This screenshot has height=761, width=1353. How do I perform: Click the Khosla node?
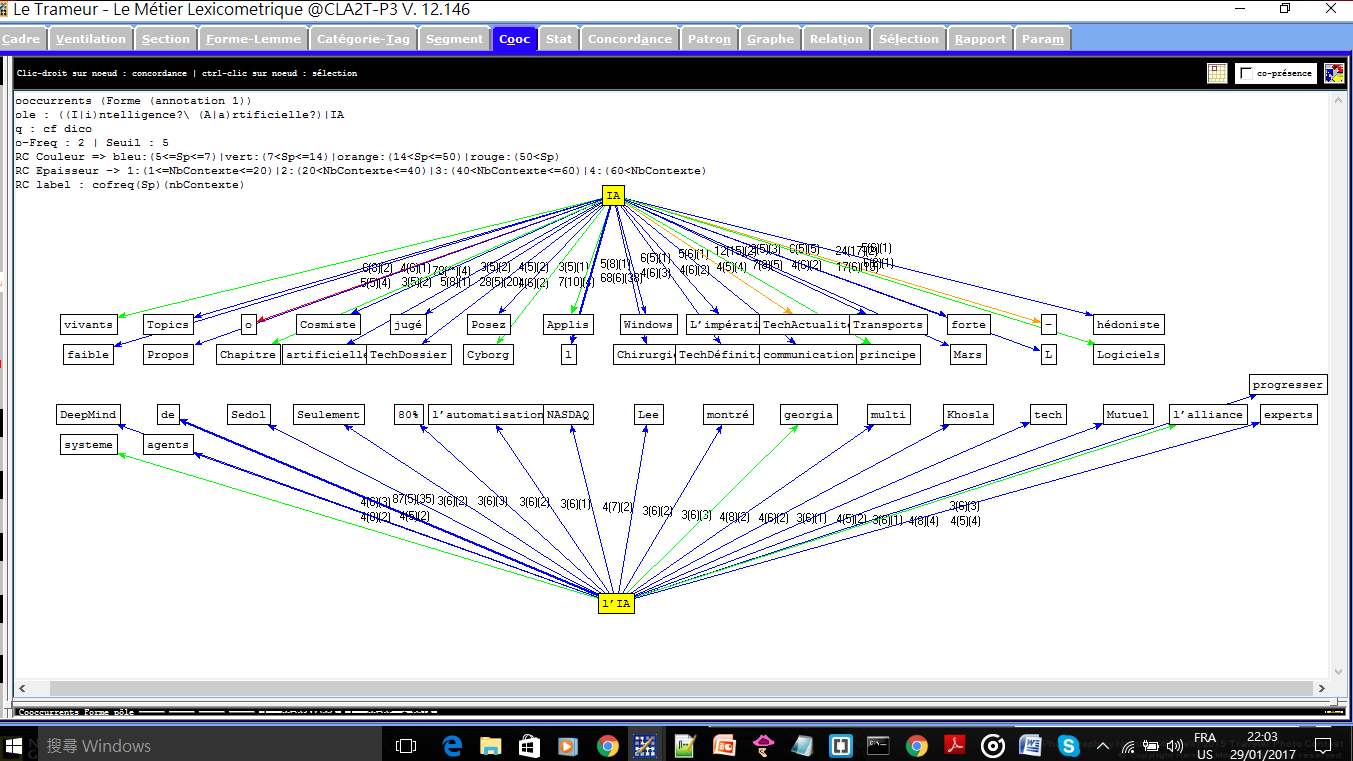pos(968,415)
